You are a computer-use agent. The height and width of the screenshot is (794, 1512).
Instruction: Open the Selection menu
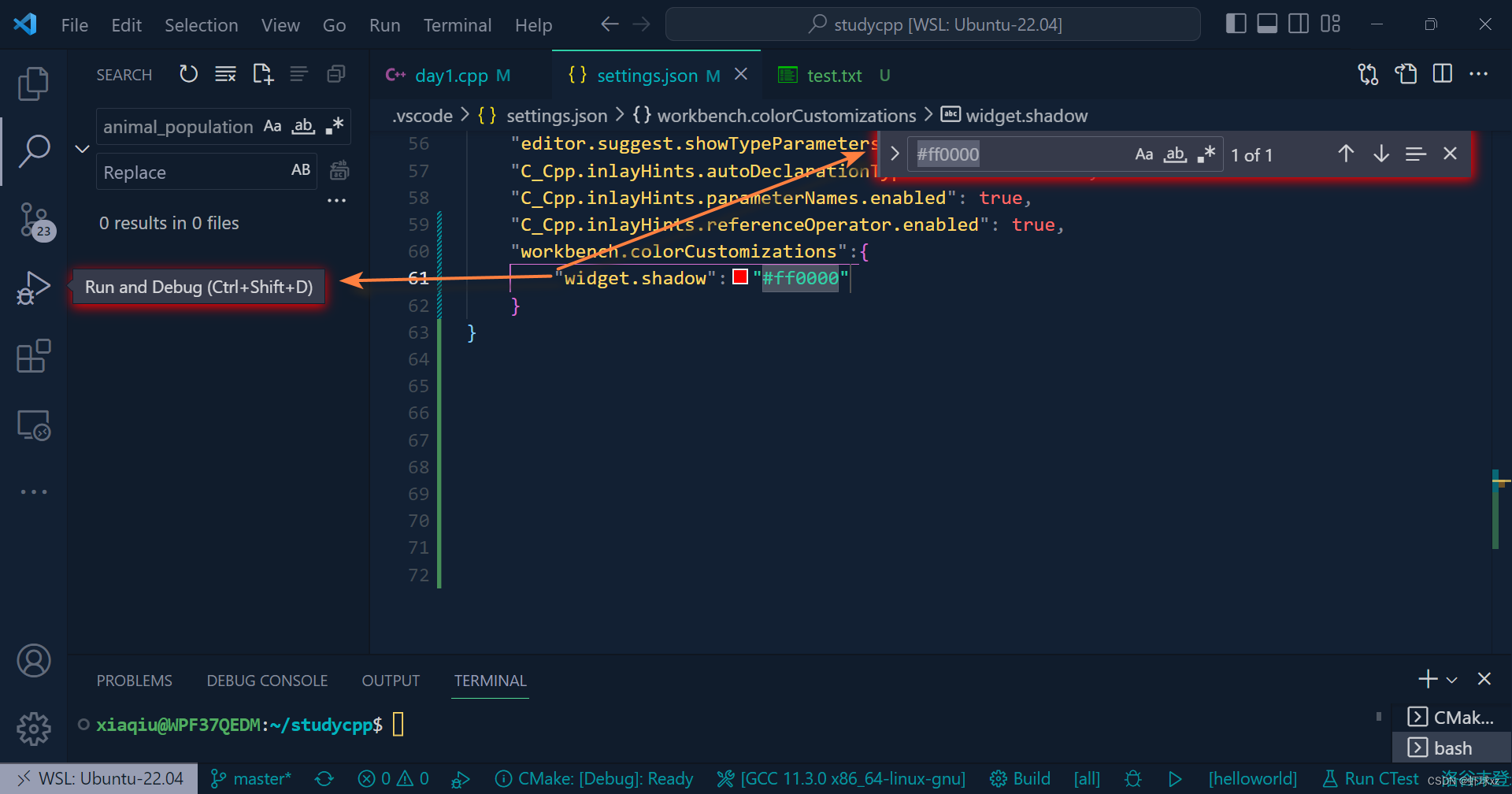201,25
